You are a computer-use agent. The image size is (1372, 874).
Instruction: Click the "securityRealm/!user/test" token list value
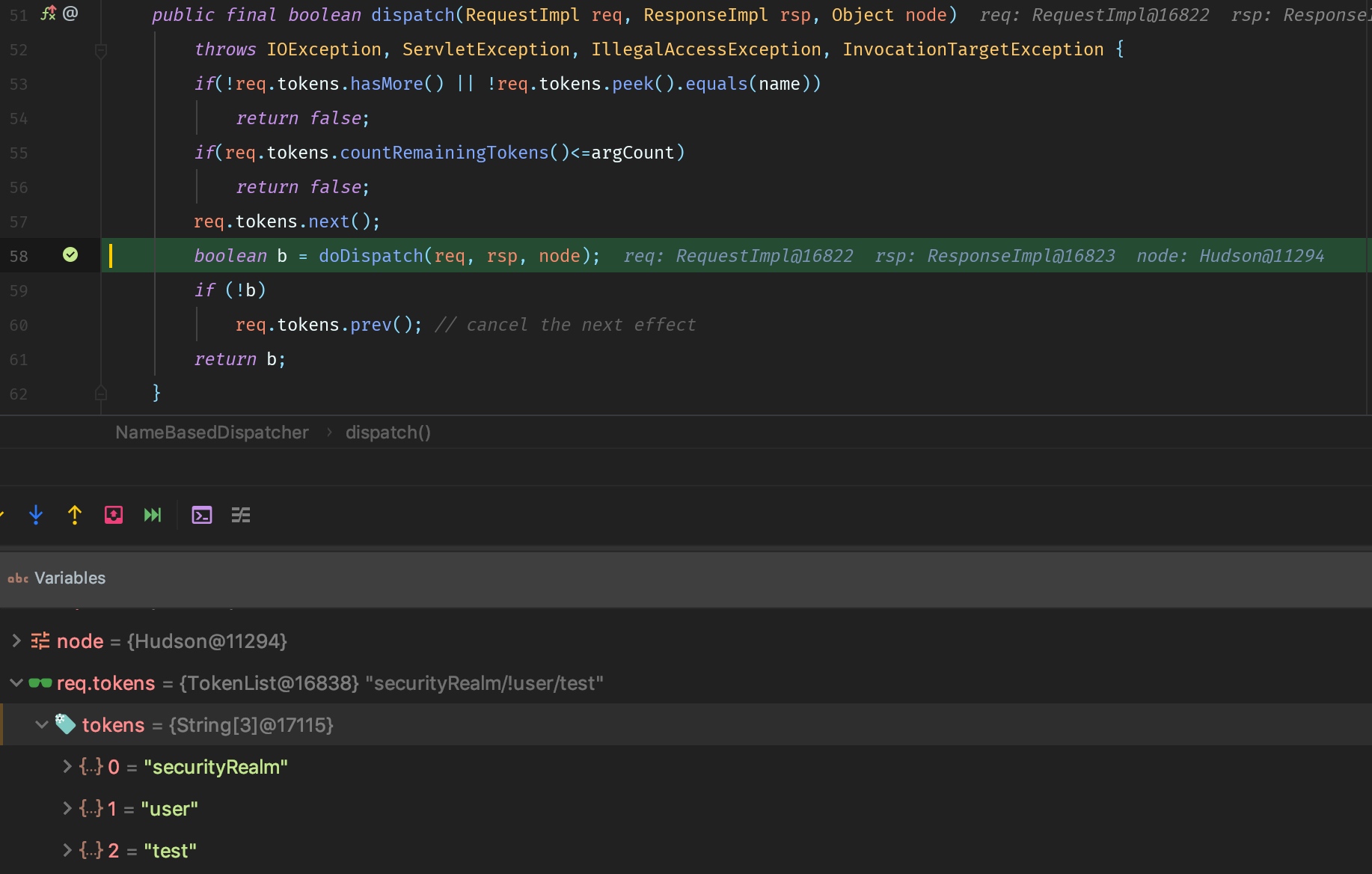[x=484, y=683]
